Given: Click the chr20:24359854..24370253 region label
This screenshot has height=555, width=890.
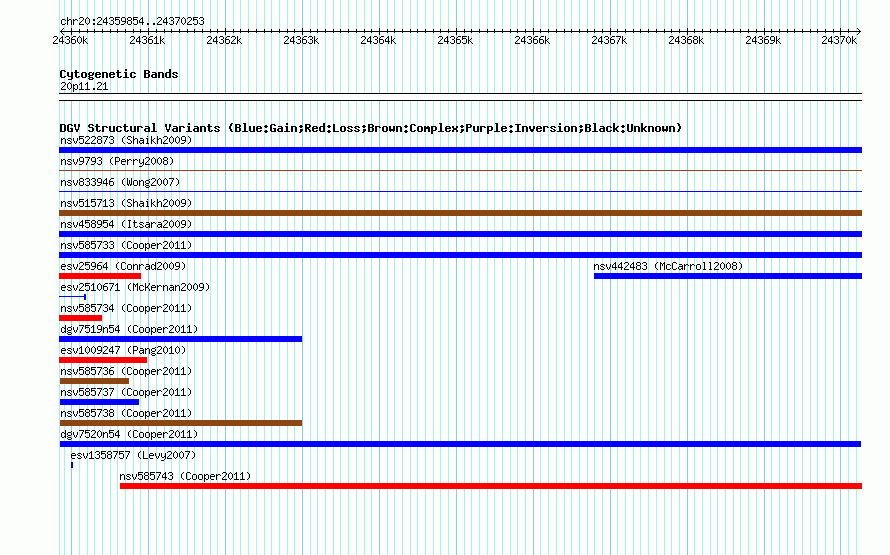Looking at the screenshot, I should [x=132, y=21].
